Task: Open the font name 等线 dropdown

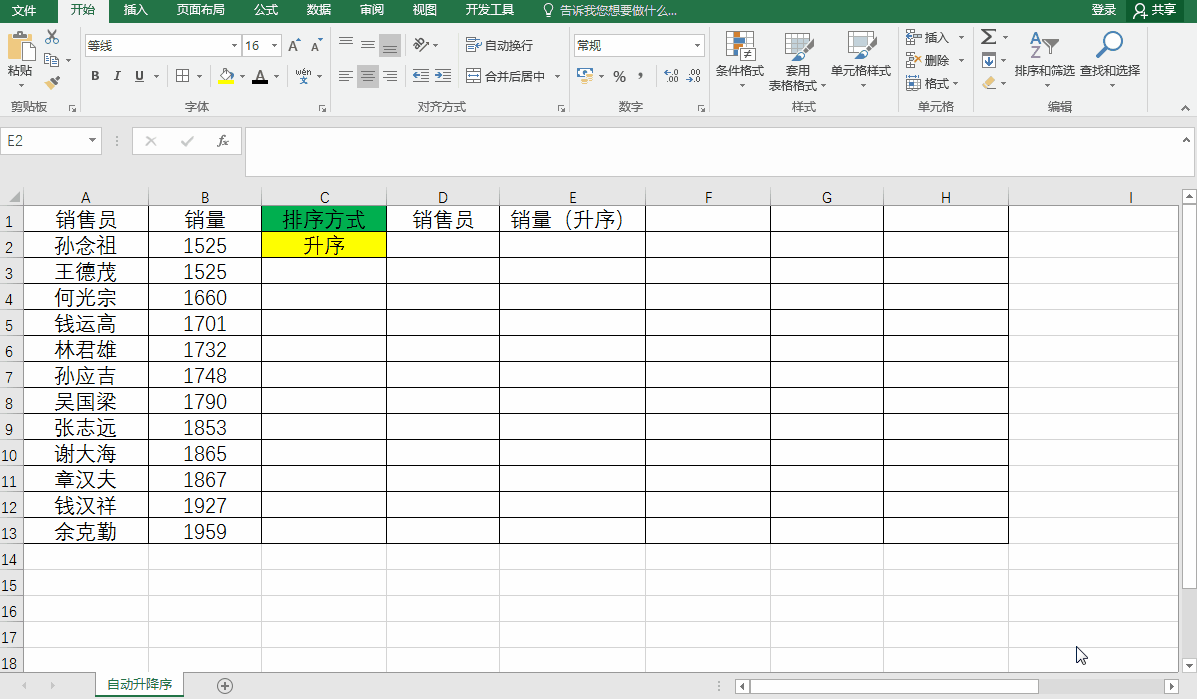Action: pos(234,46)
